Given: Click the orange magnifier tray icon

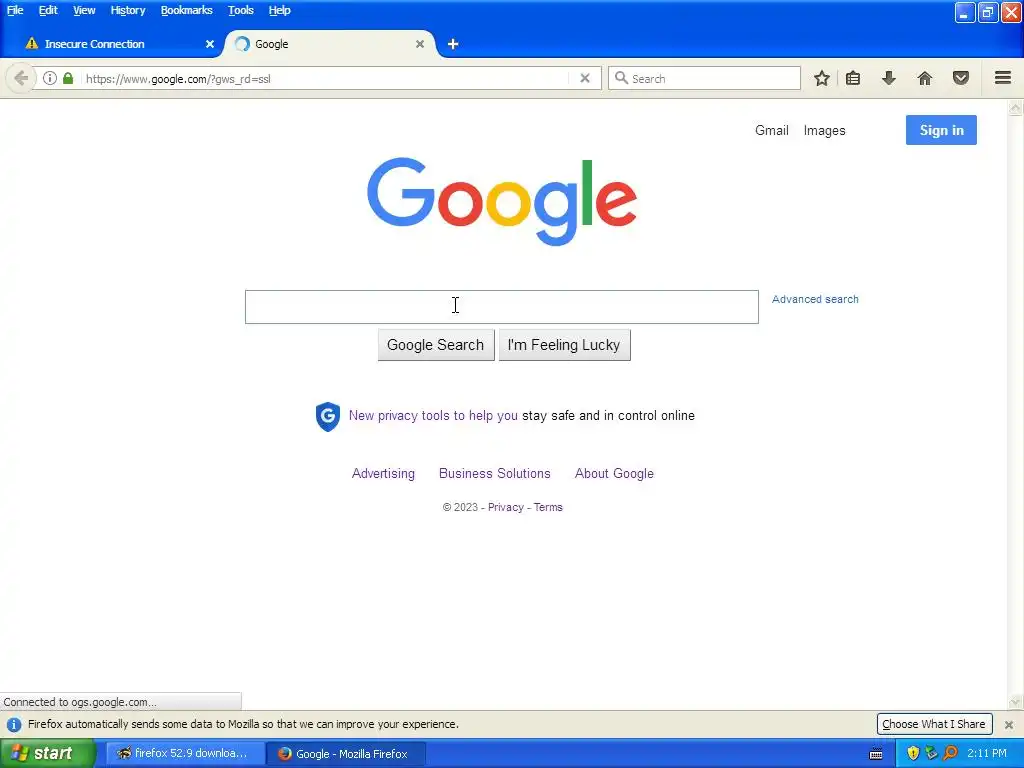Looking at the screenshot, I should (x=950, y=754).
